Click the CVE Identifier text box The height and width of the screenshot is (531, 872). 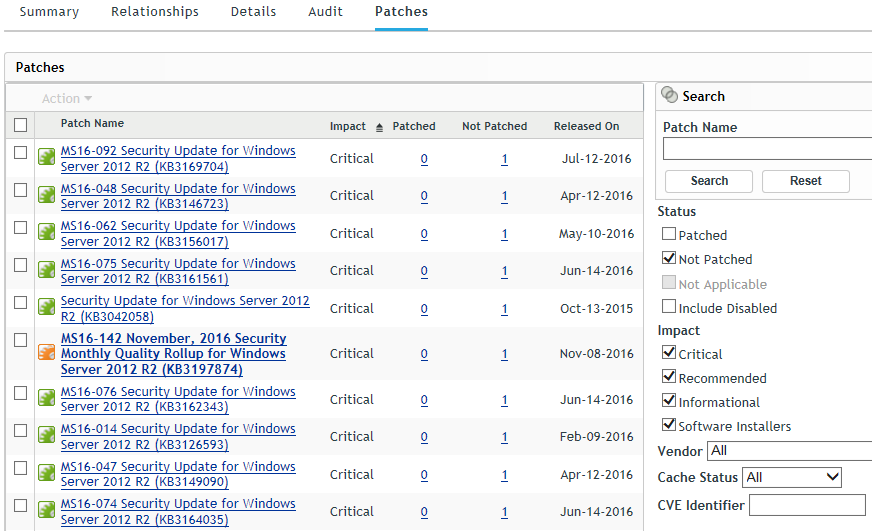(x=807, y=505)
